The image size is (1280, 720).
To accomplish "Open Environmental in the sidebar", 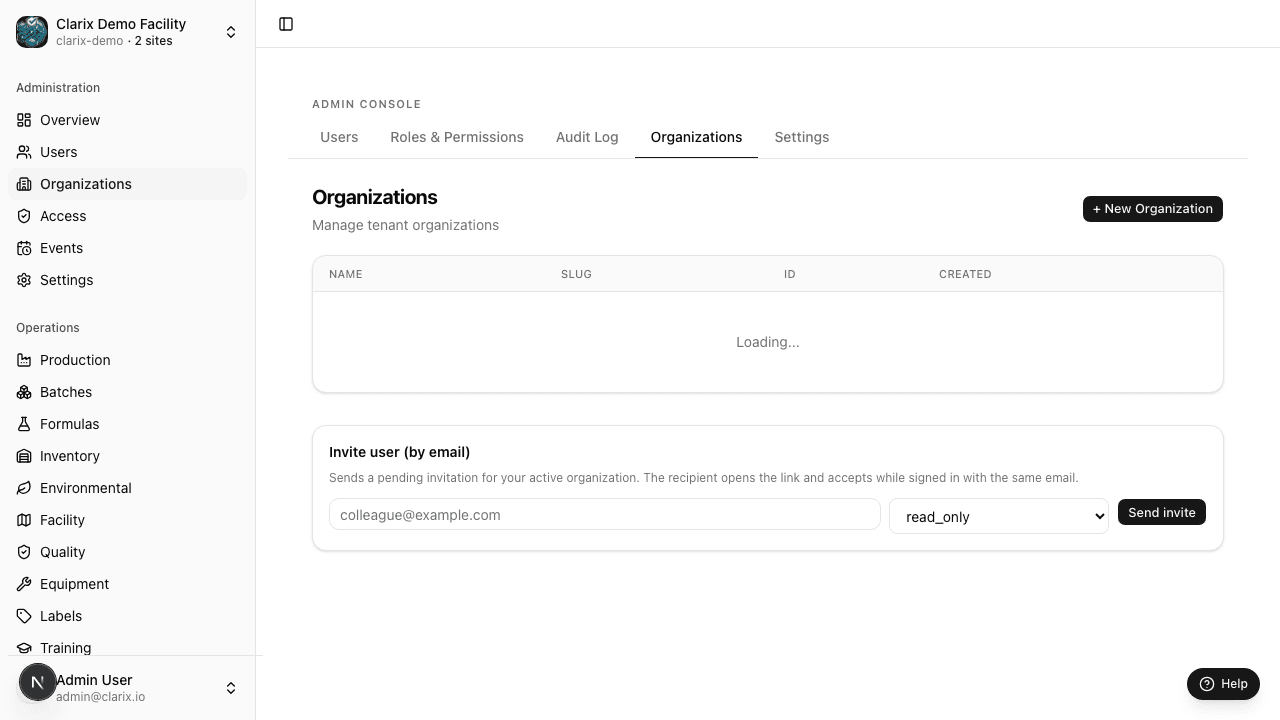I will coord(128,488).
